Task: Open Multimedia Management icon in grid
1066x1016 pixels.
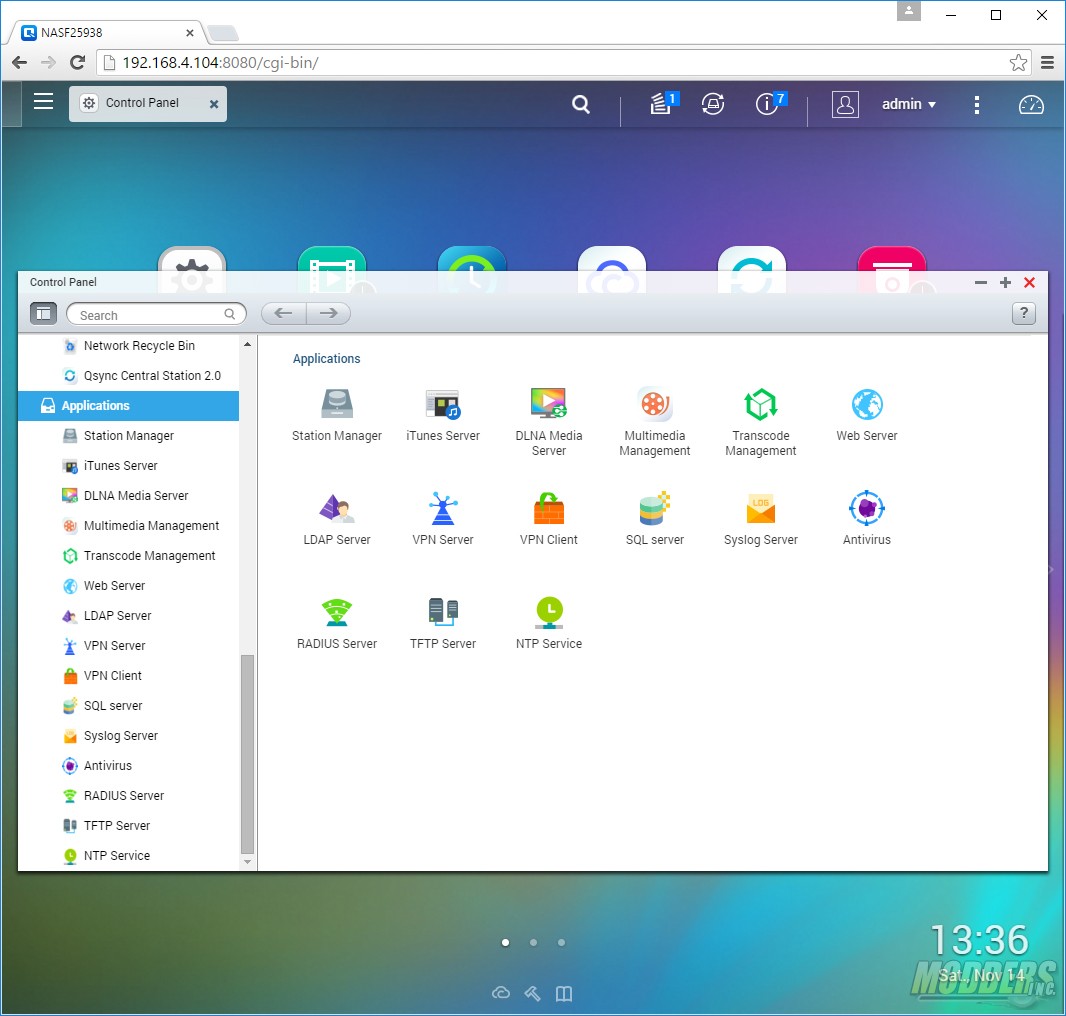Action: coord(655,404)
